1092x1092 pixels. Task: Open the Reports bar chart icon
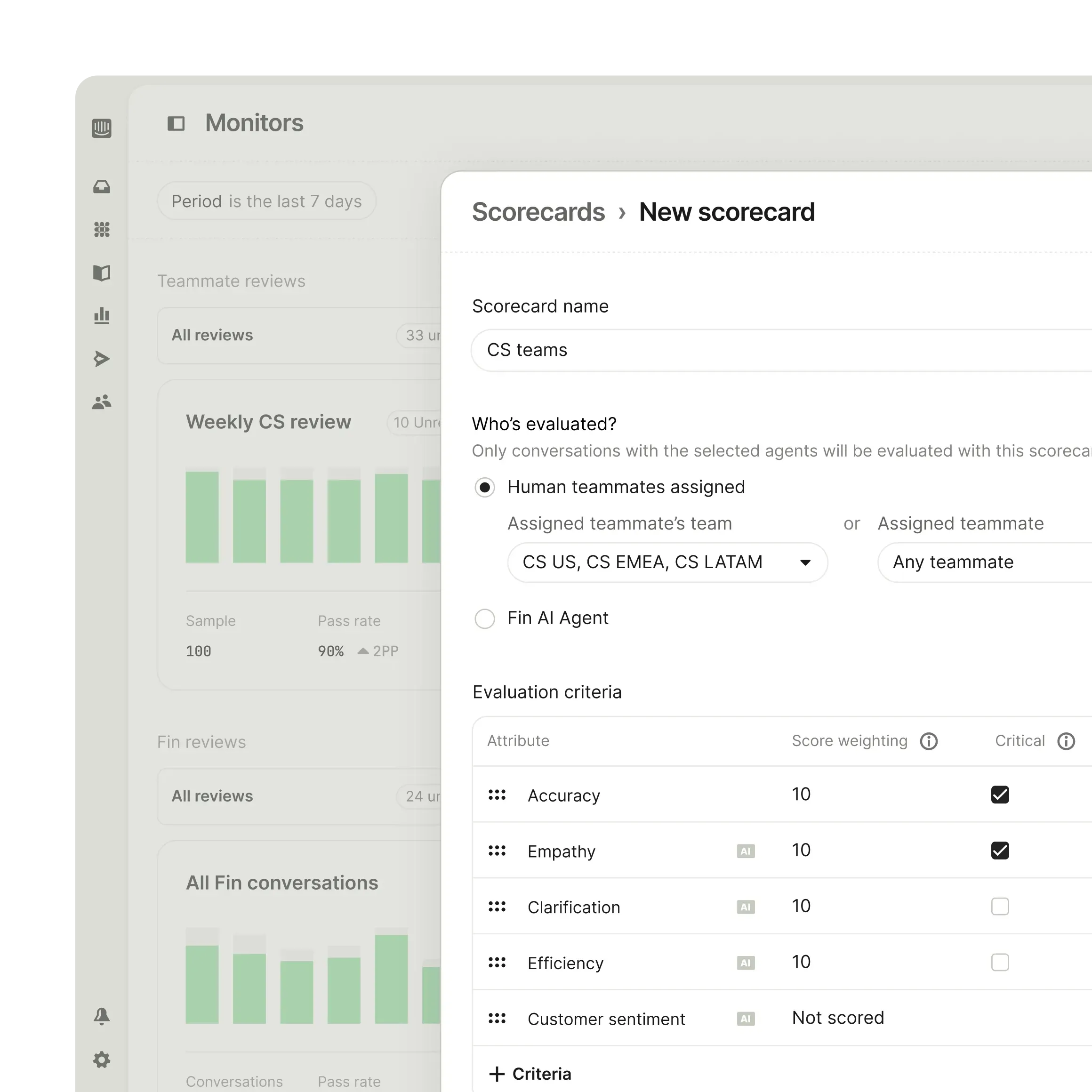pyautogui.click(x=102, y=315)
